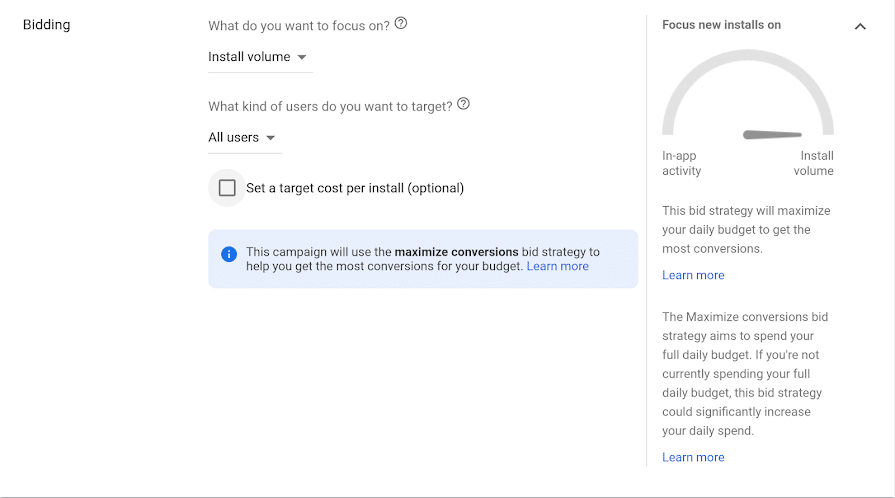Open the All users dropdown

[241, 137]
